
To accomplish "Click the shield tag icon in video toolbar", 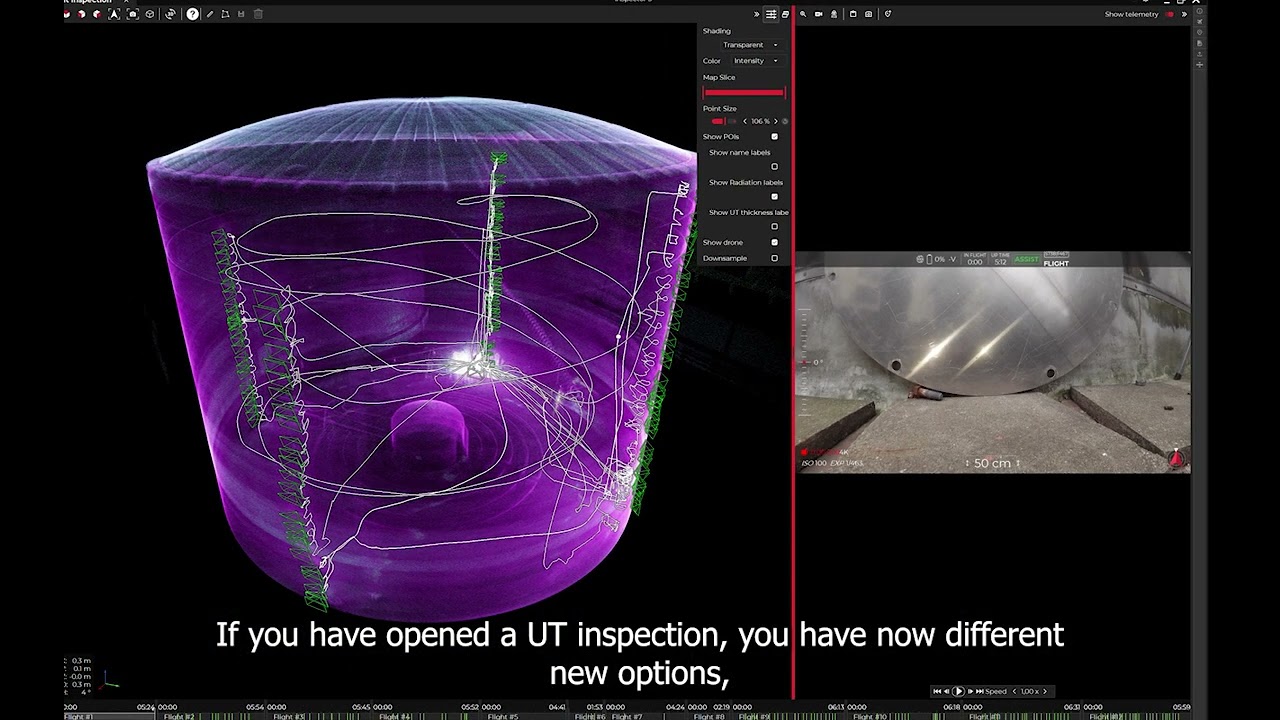I will tap(888, 13).
